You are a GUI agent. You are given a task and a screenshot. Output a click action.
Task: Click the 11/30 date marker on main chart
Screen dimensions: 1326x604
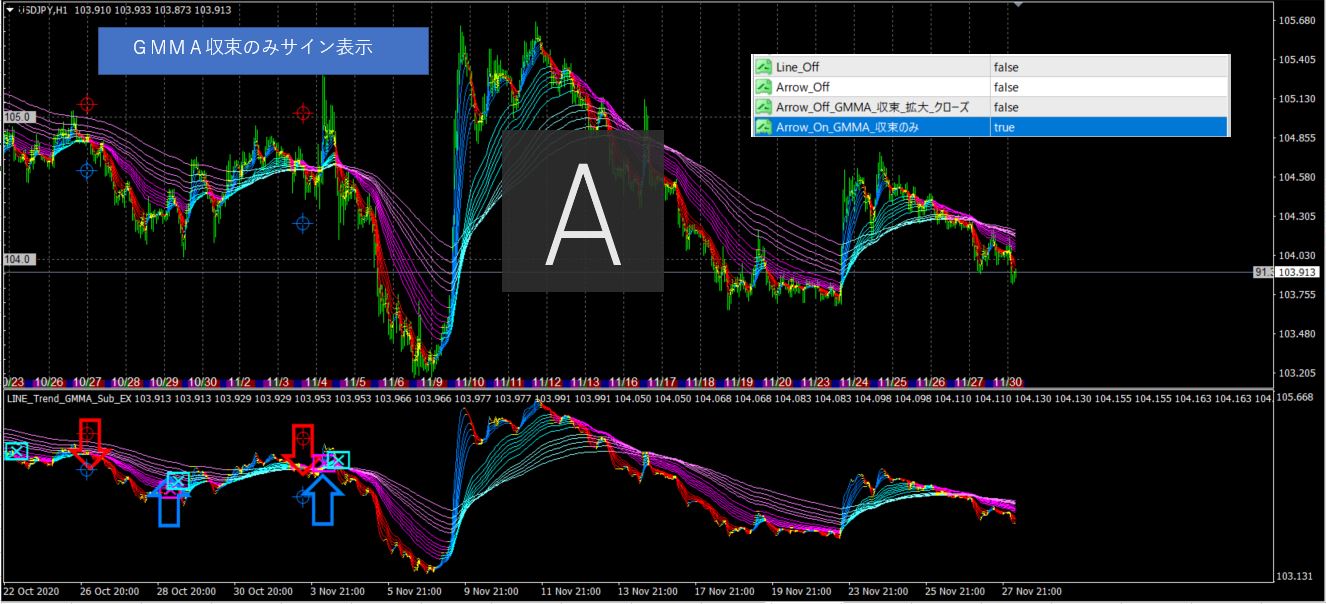pos(1007,382)
